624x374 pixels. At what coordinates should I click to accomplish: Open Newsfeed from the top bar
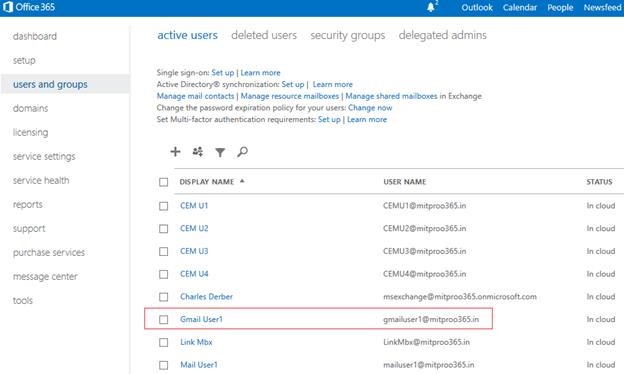coord(603,7)
